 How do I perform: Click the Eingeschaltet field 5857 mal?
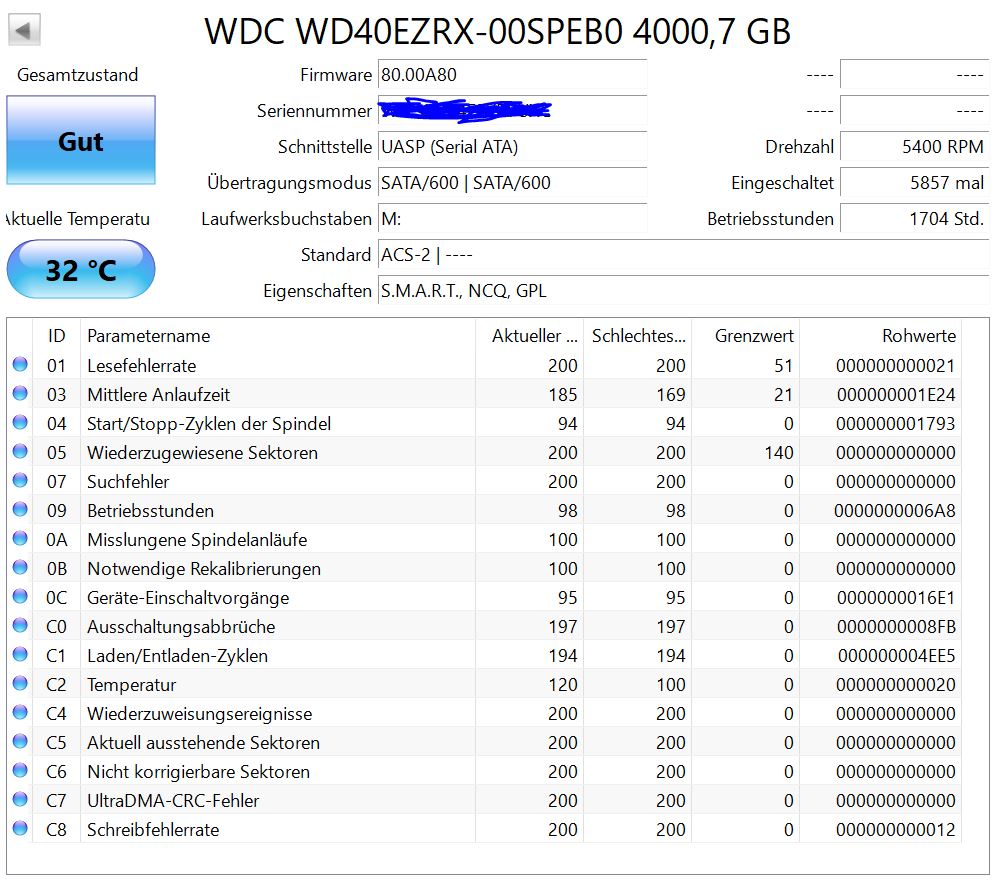click(x=914, y=183)
